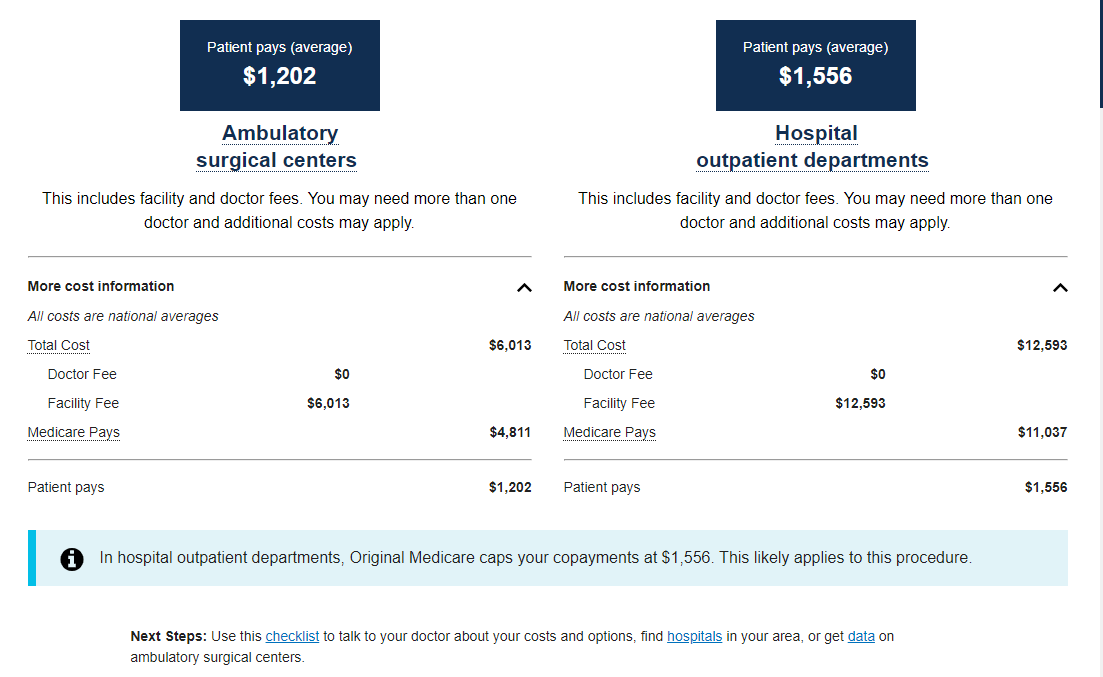Image resolution: width=1103 pixels, height=677 pixels.
Task: Follow the hospitals link in Next Steps
Action: (x=694, y=636)
